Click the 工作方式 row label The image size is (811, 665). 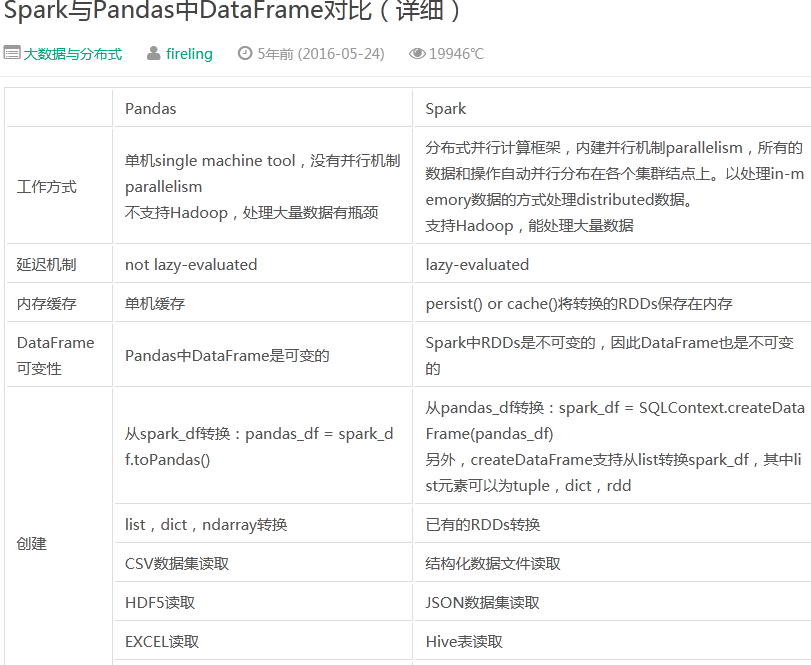(59, 186)
